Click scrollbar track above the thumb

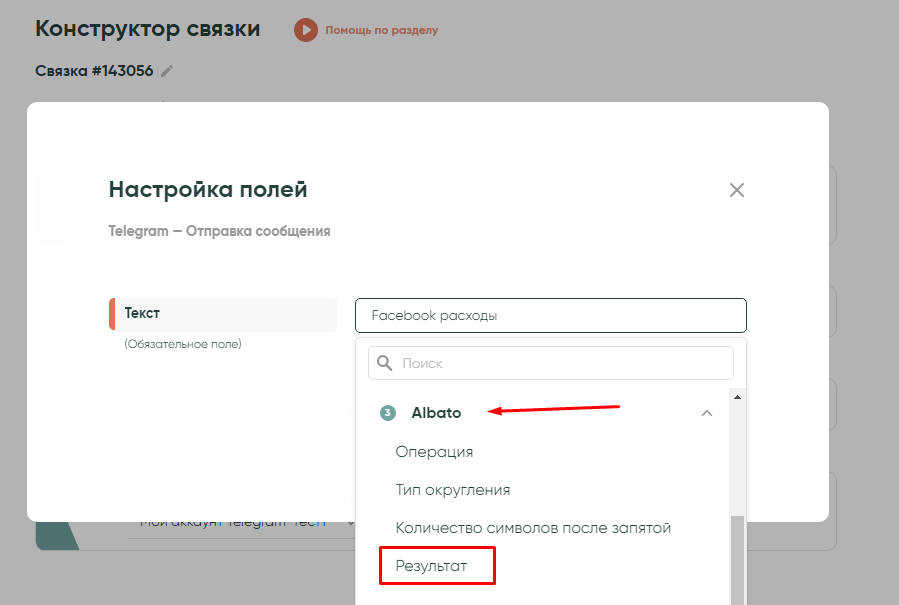point(738,460)
